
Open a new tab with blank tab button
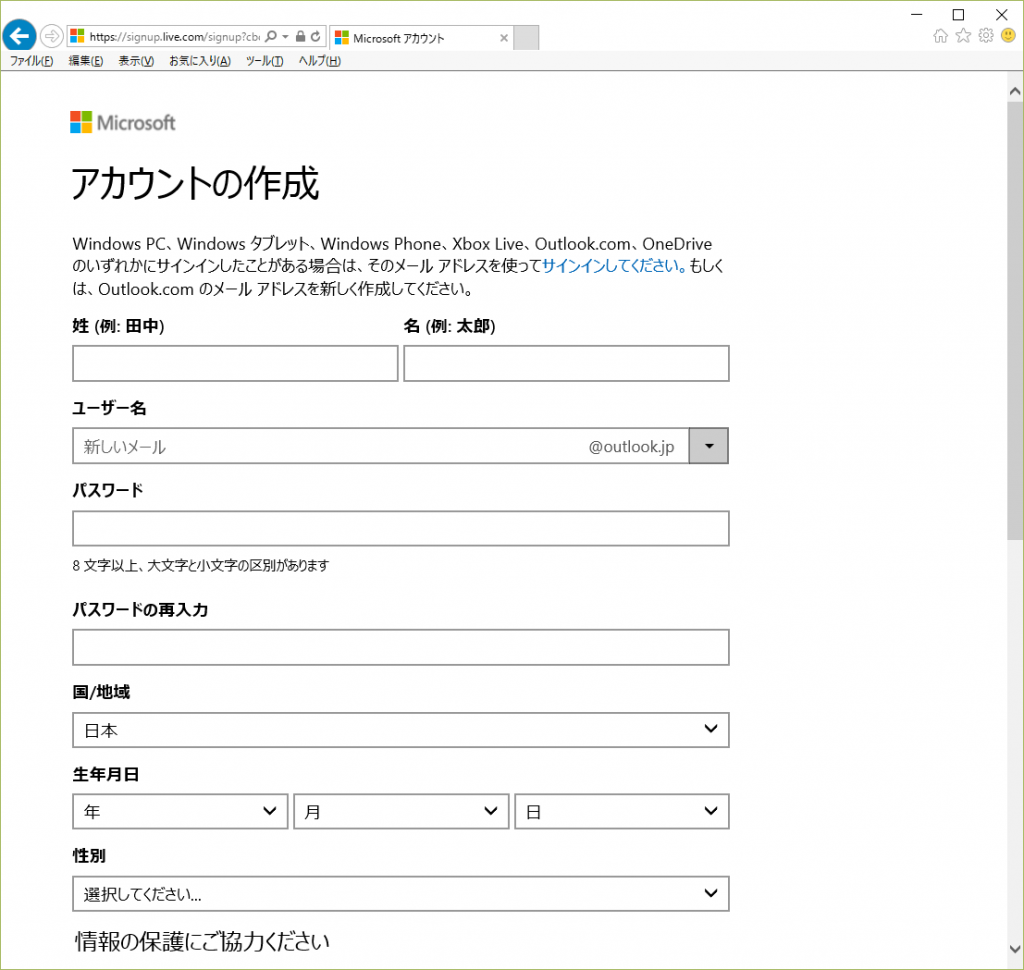tap(526, 38)
